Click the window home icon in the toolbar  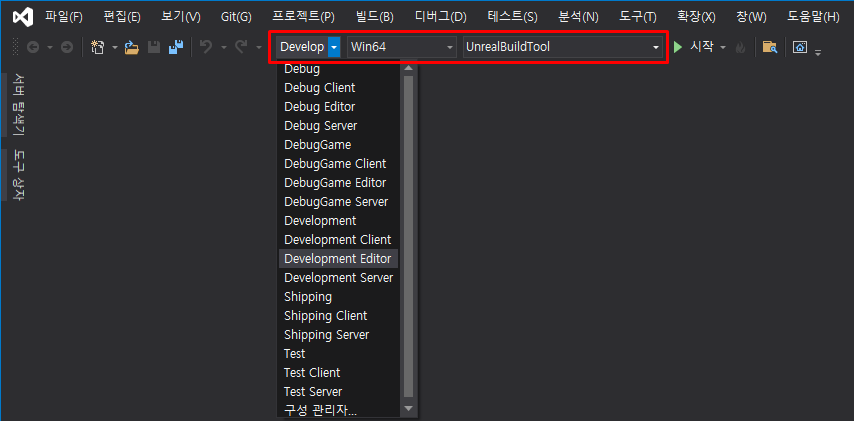[800, 47]
